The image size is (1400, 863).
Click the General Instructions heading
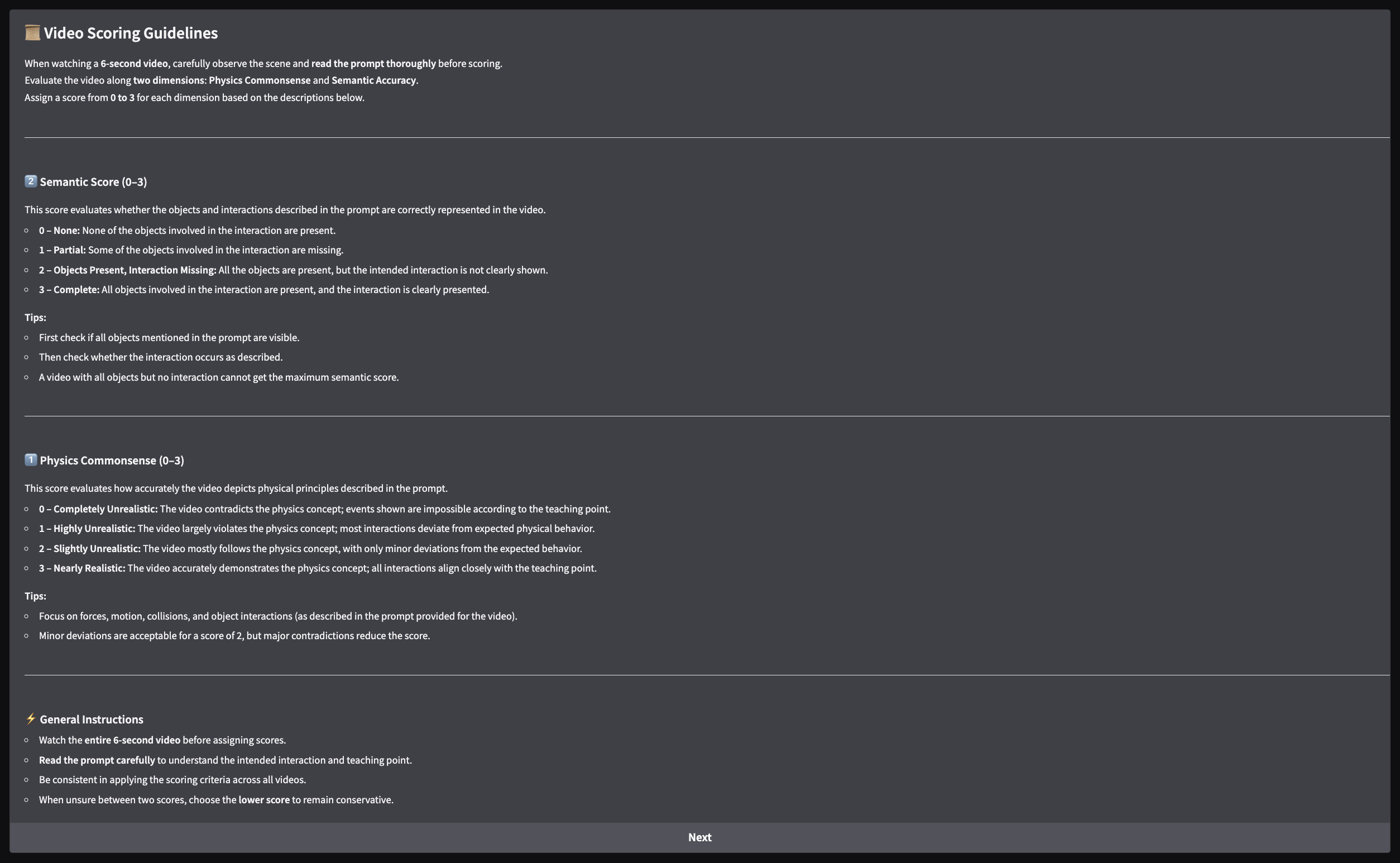tap(92, 719)
